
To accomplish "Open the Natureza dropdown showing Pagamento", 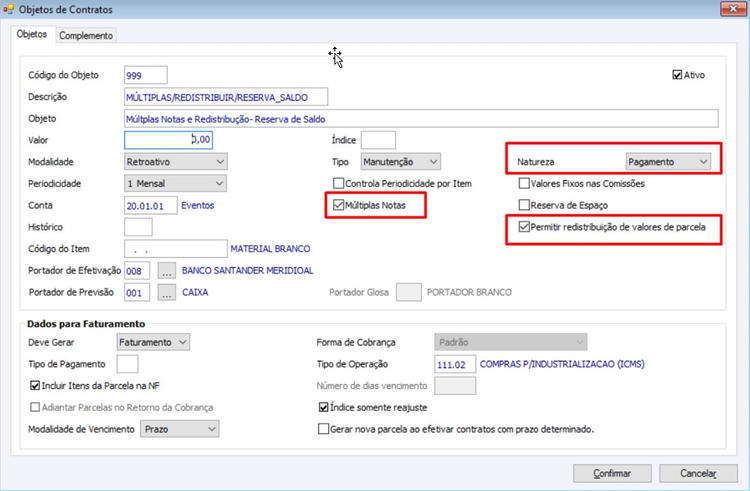I will pyautogui.click(x=668, y=162).
